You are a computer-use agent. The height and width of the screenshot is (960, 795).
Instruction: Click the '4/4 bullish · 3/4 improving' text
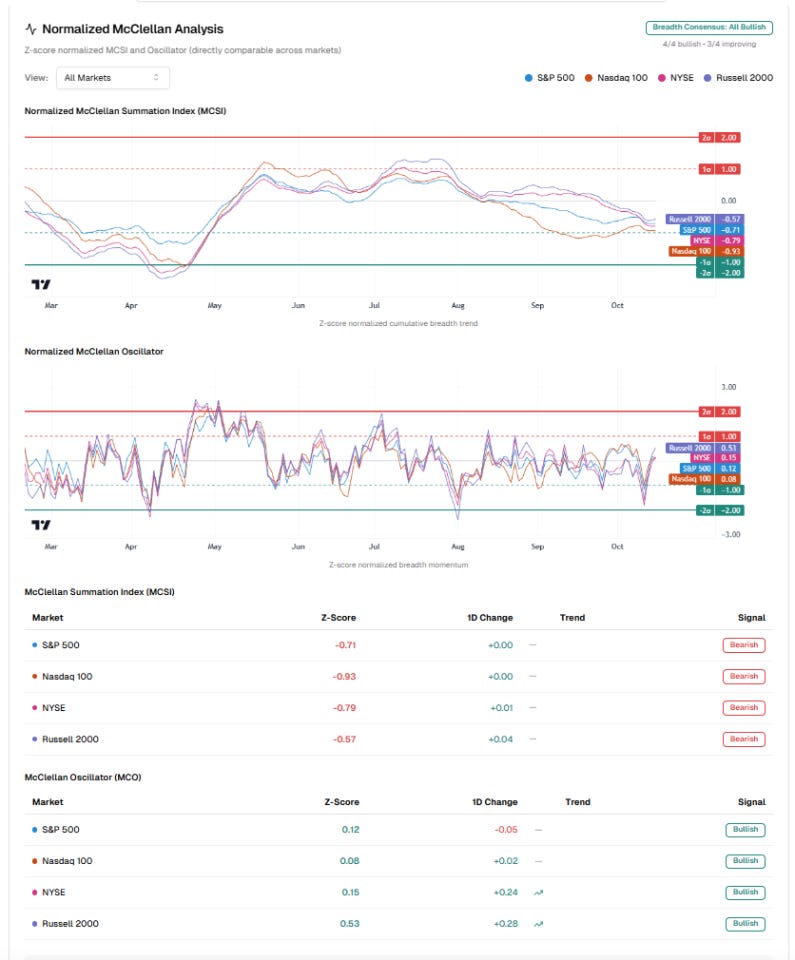(x=709, y=44)
